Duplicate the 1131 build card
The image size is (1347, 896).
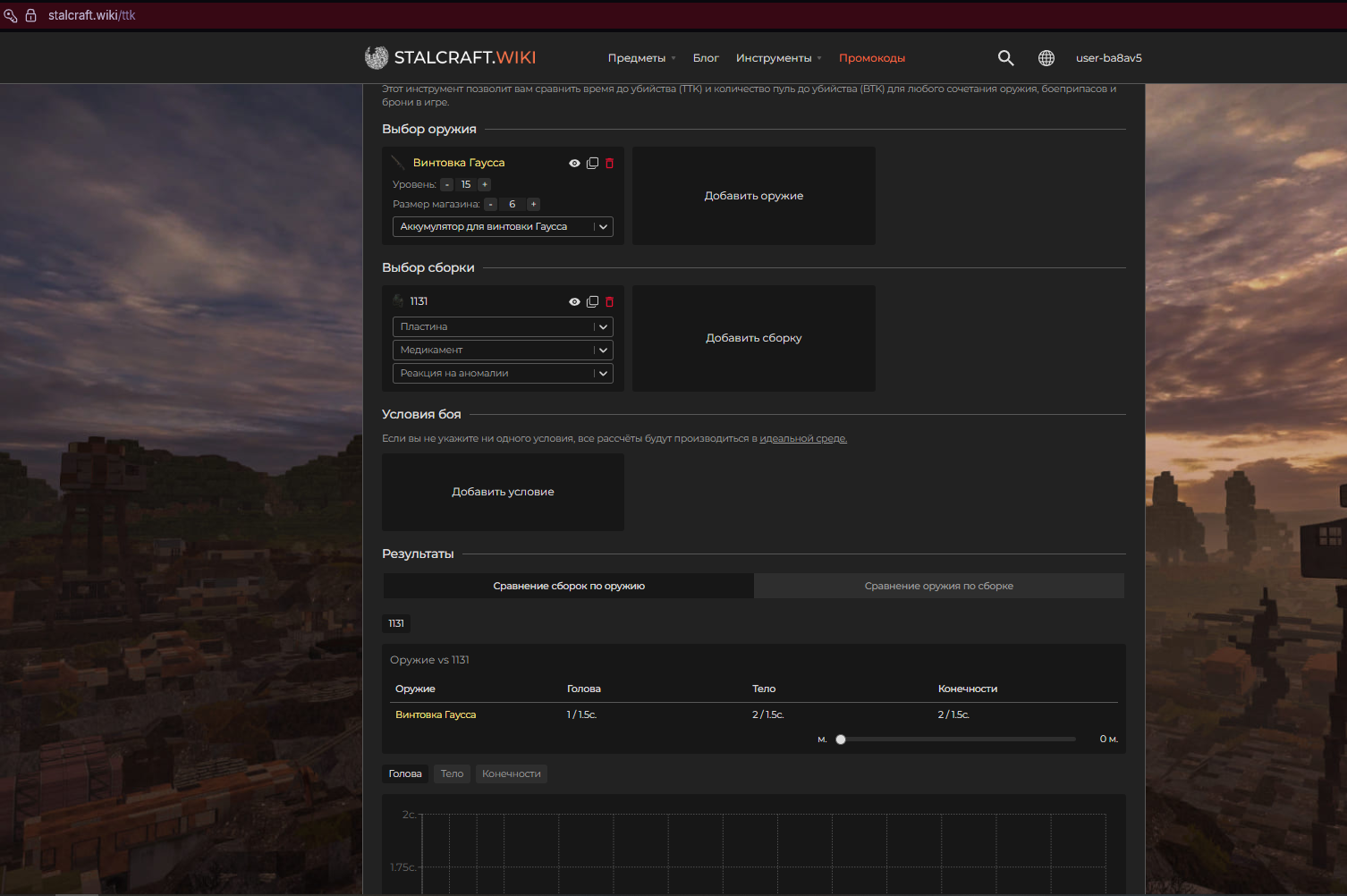click(x=592, y=301)
